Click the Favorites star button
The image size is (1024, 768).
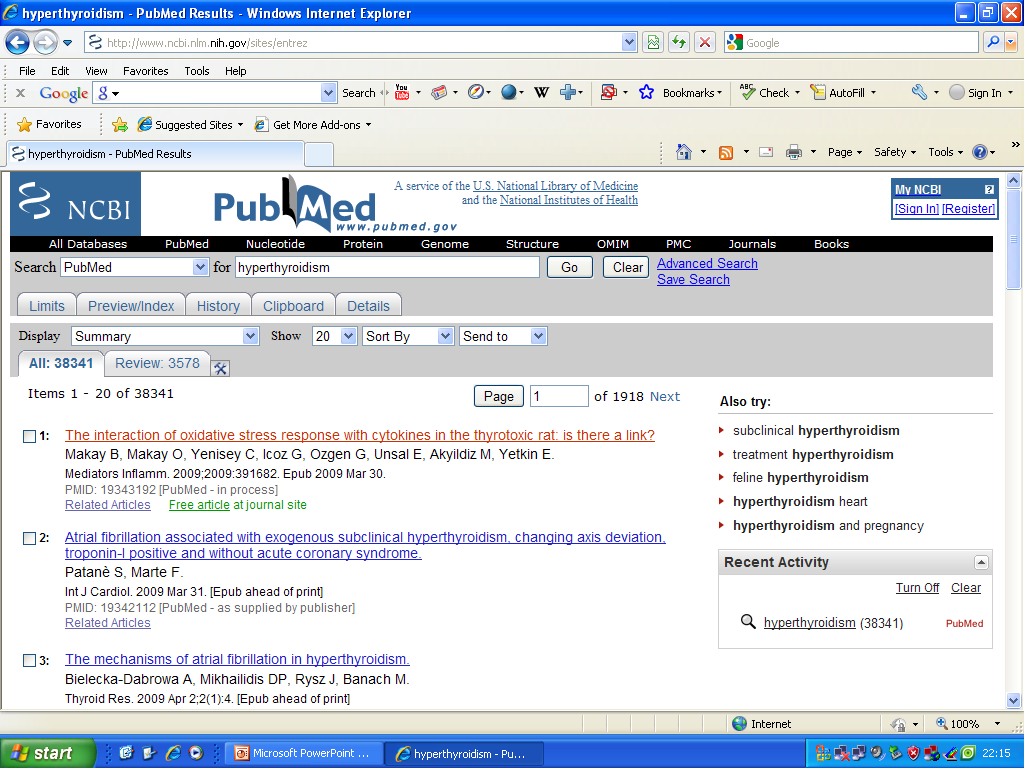tap(50, 124)
